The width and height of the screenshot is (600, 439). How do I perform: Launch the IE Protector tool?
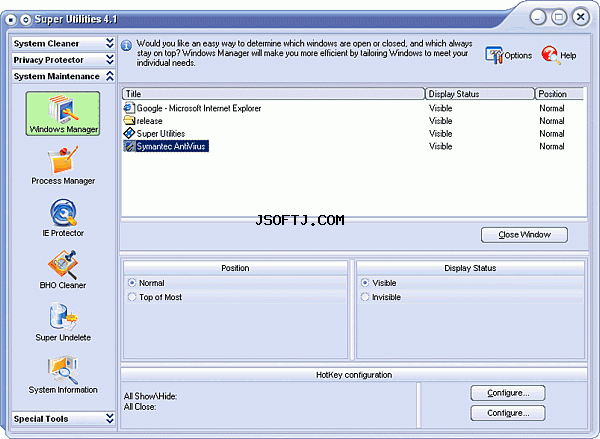pyautogui.click(x=63, y=217)
